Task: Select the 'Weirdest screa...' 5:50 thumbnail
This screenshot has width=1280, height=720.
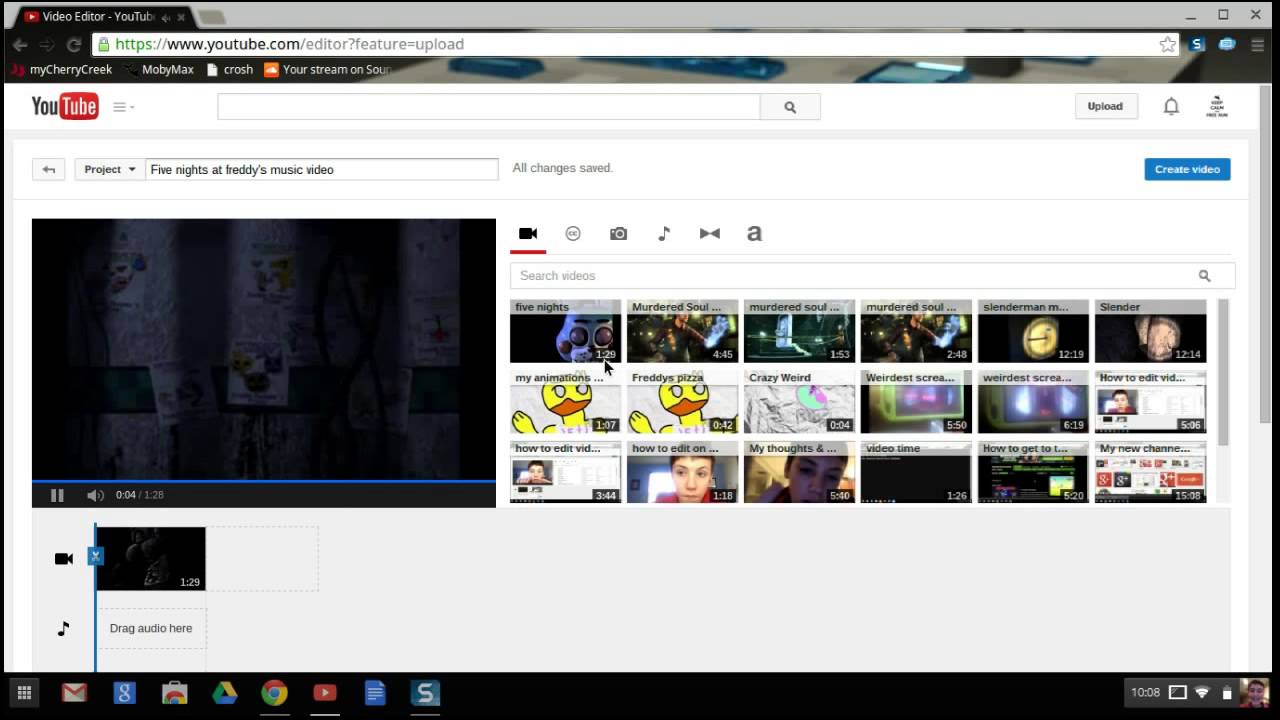Action: tap(916, 402)
